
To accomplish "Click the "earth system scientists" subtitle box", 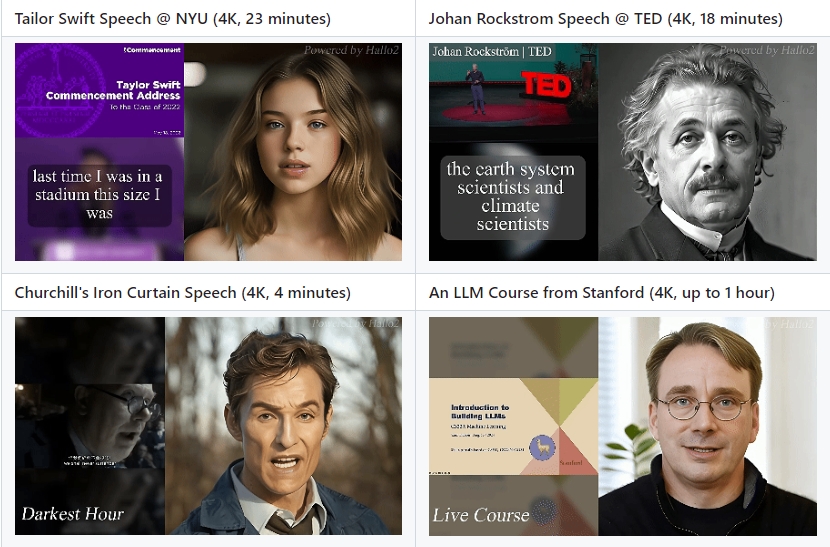I will [513, 197].
